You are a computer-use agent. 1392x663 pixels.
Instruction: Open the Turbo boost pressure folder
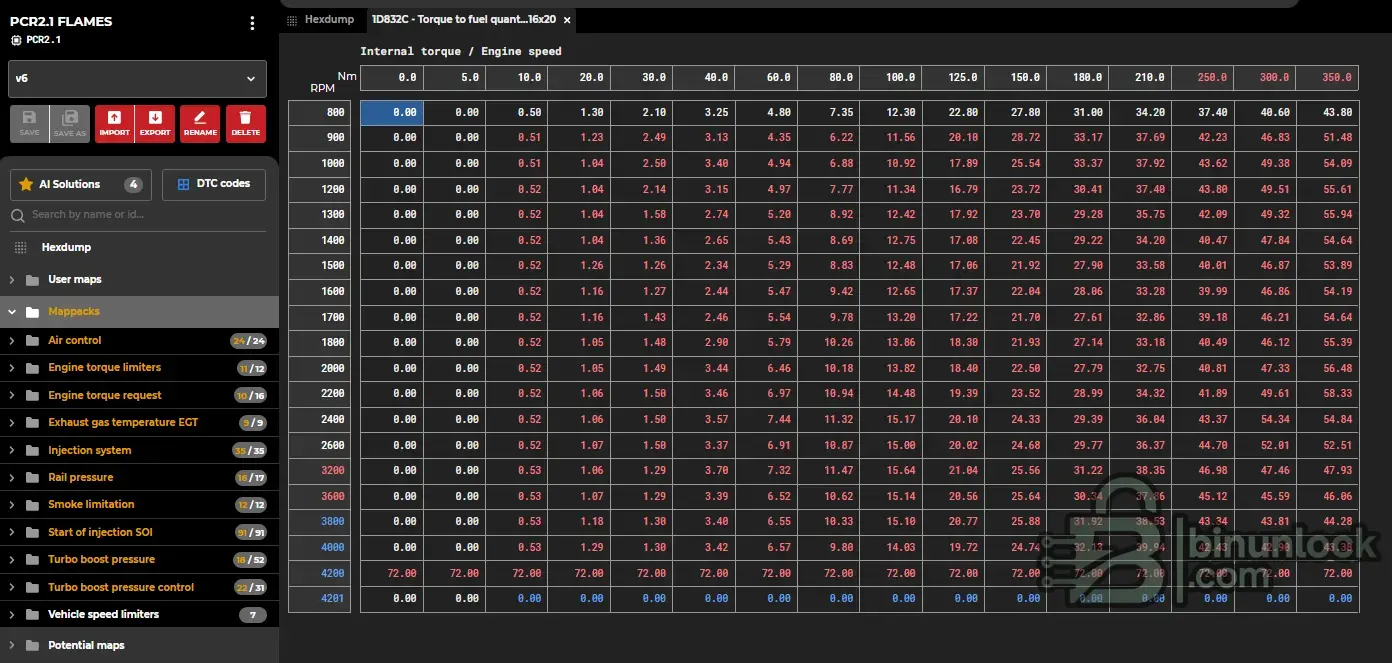[101, 560]
